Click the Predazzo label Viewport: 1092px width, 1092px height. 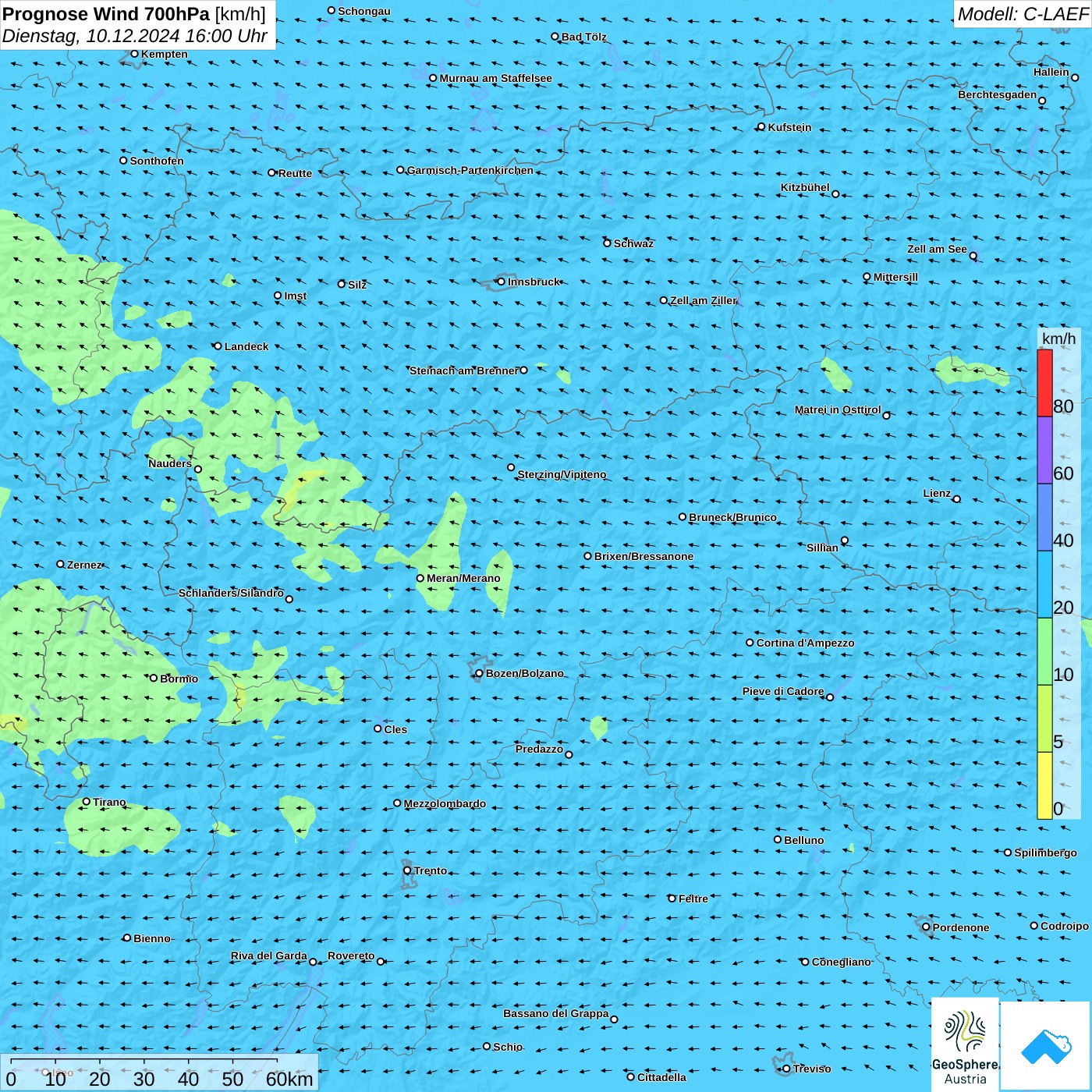539,749
